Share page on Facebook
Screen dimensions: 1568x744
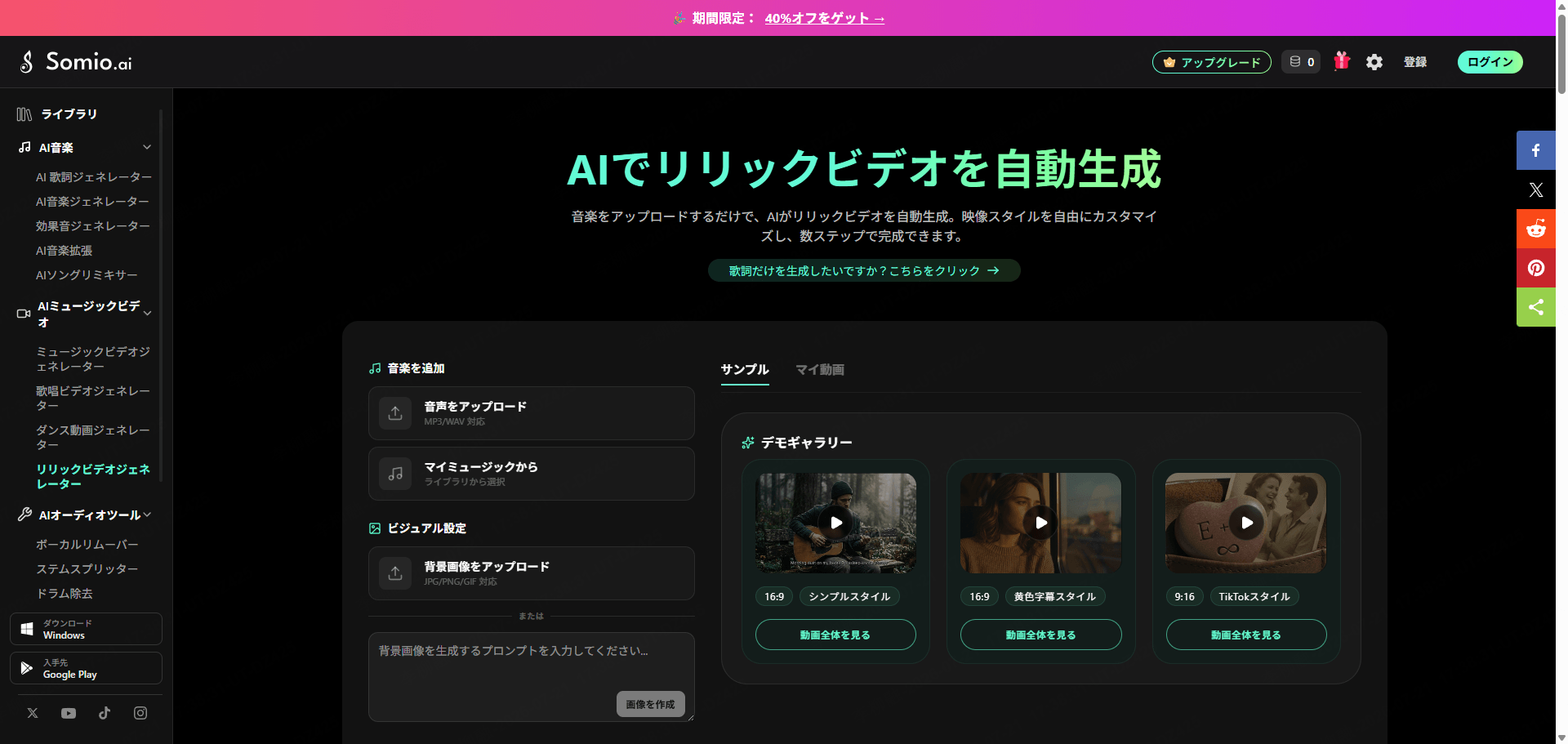point(1536,150)
